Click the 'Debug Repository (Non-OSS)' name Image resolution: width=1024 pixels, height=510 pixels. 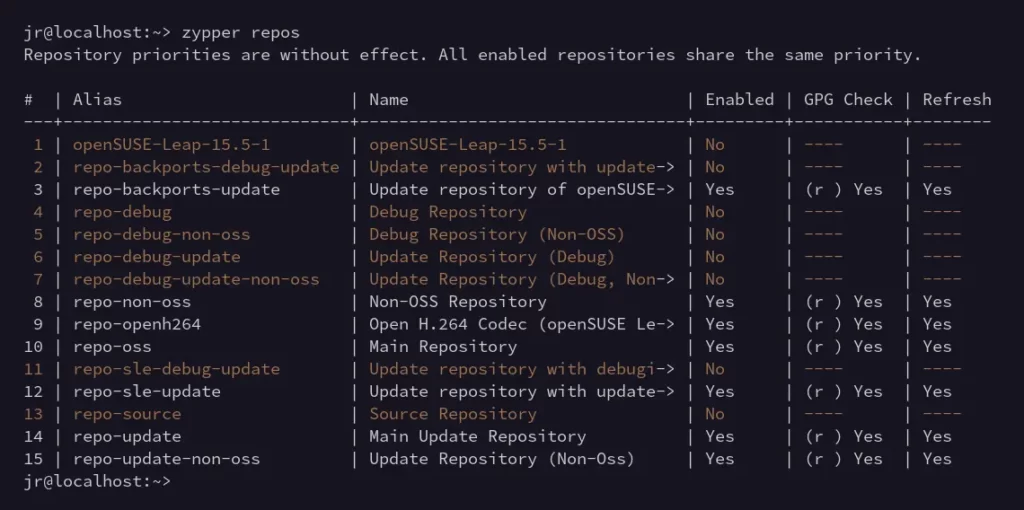pyautogui.click(x=496, y=234)
